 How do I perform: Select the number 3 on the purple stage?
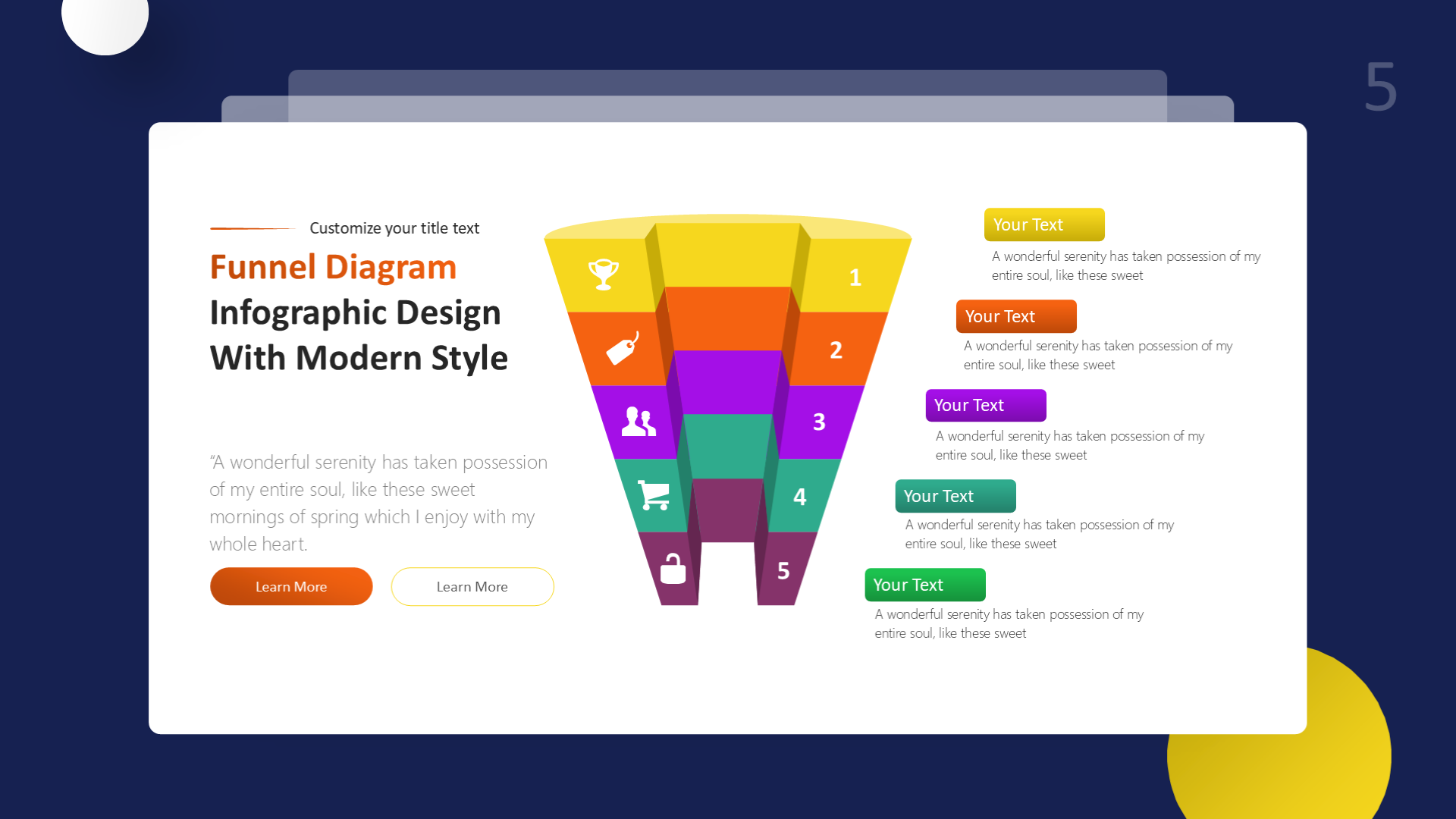[819, 422]
